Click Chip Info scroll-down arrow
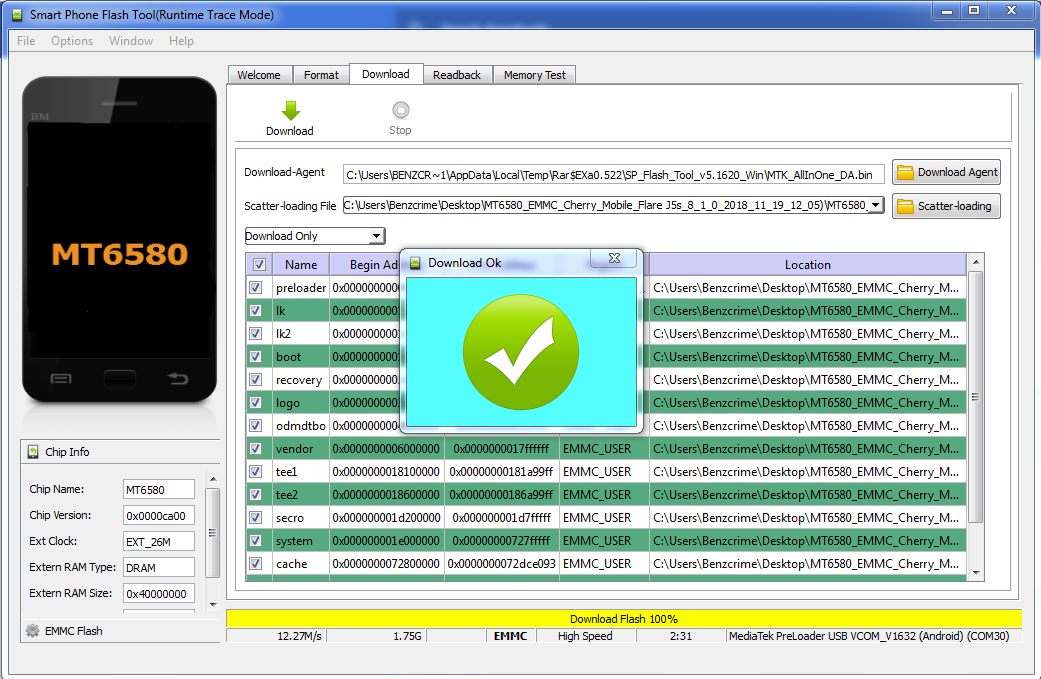This screenshot has height=679, width=1041. [212, 605]
